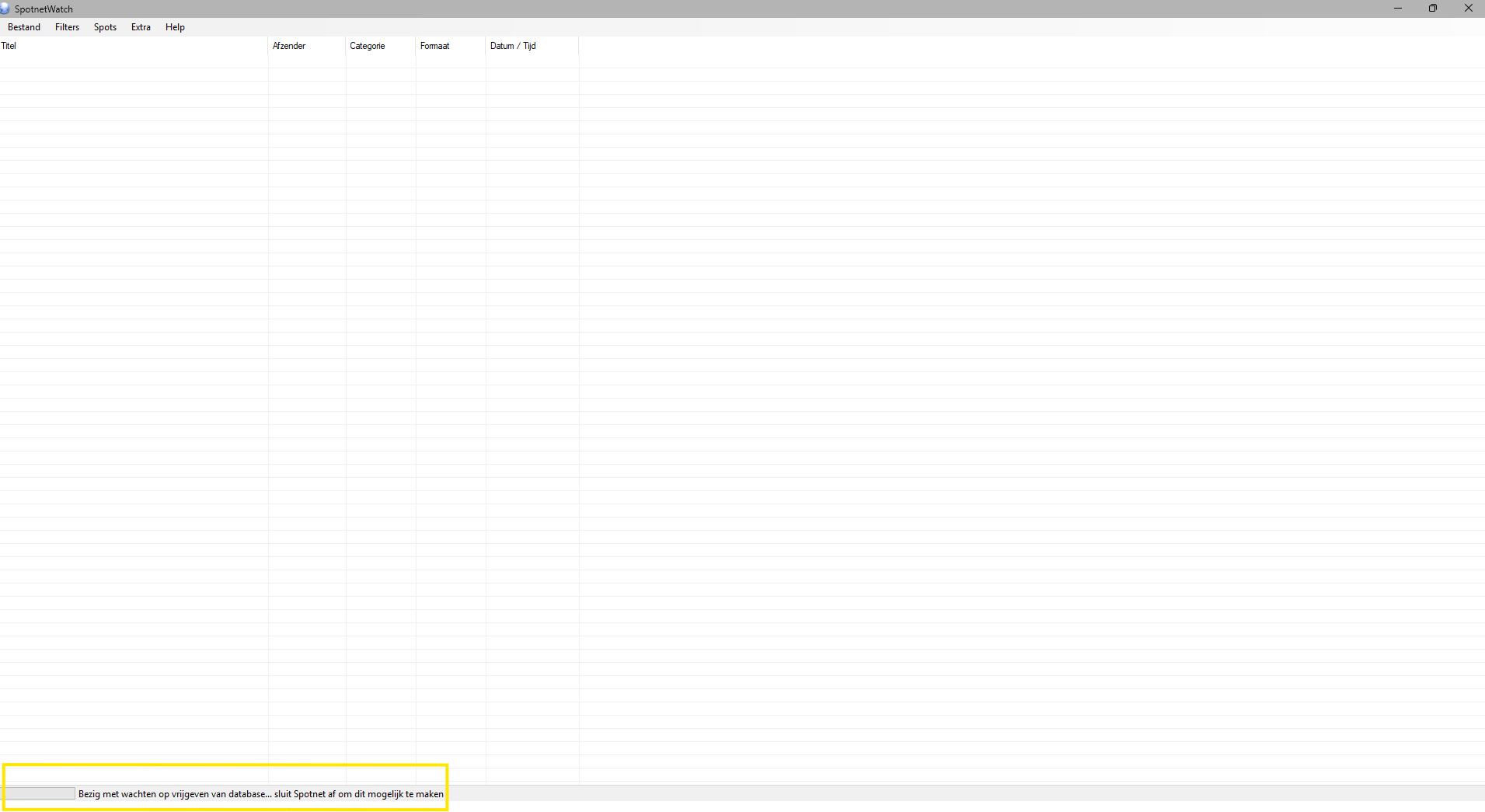Click the progress bar in the status bar
Viewport: 1485px width, 812px height.
39,793
